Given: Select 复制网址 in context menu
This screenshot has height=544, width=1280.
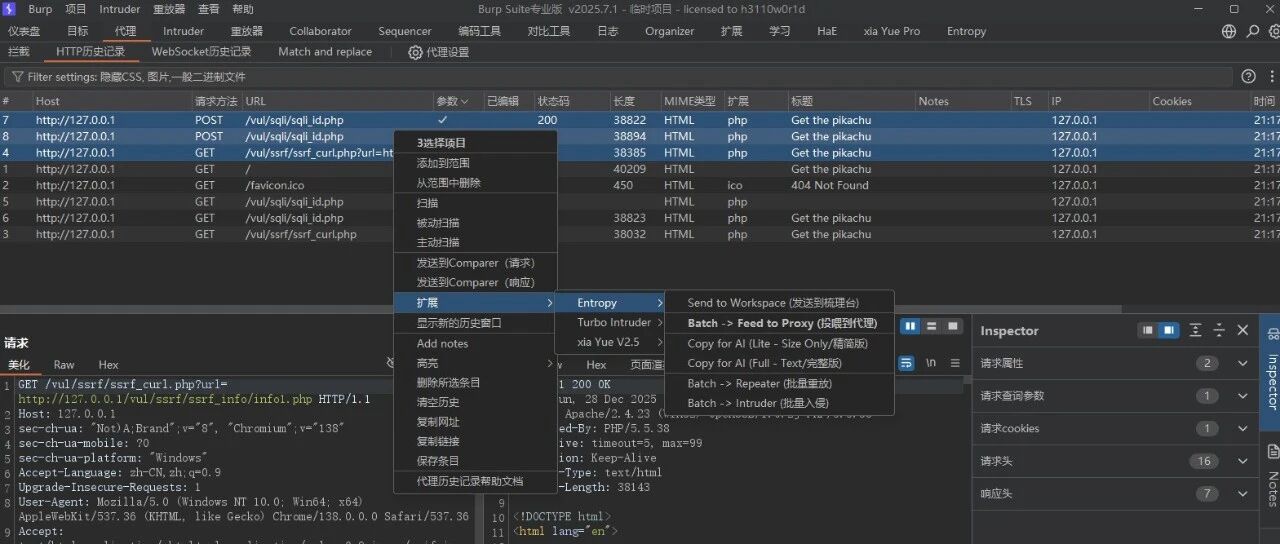Looking at the screenshot, I should (x=475, y=422).
